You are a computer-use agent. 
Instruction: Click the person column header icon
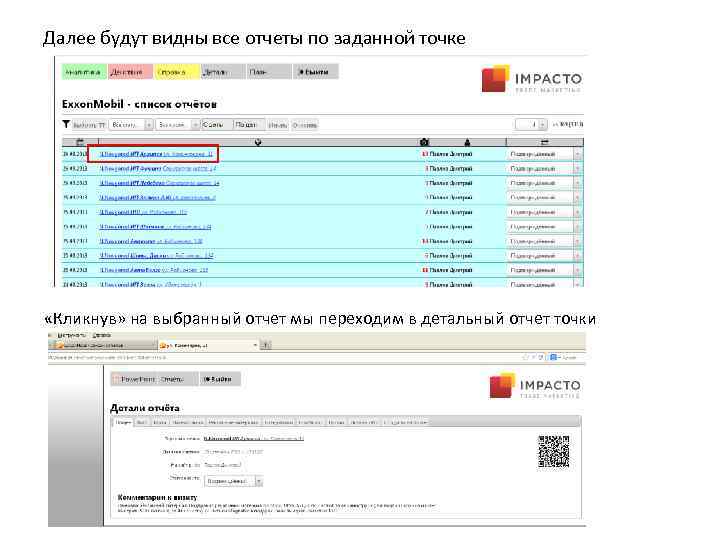[467, 142]
